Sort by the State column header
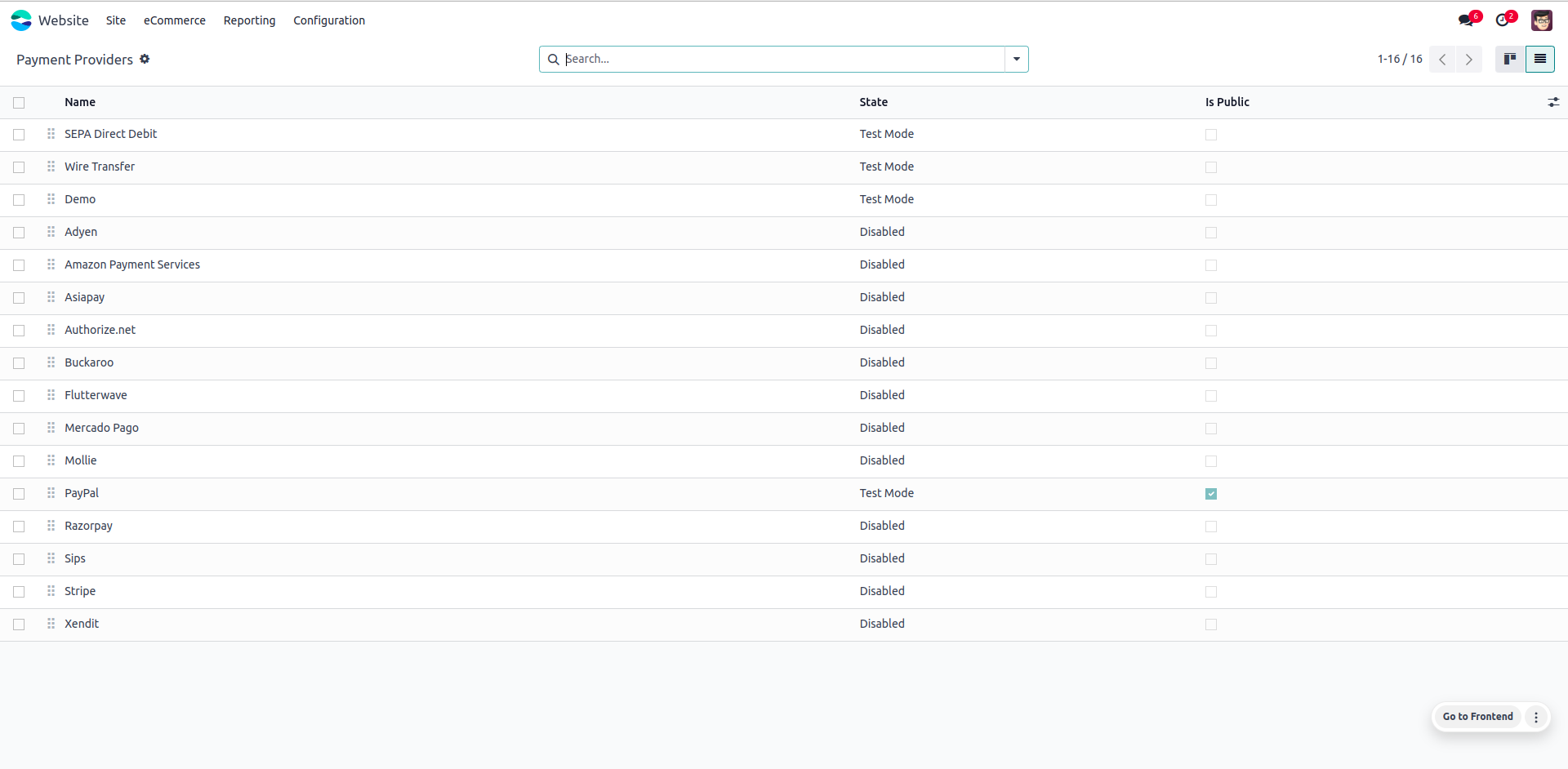The width and height of the screenshot is (1568, 769). click(x=874, y=102)
